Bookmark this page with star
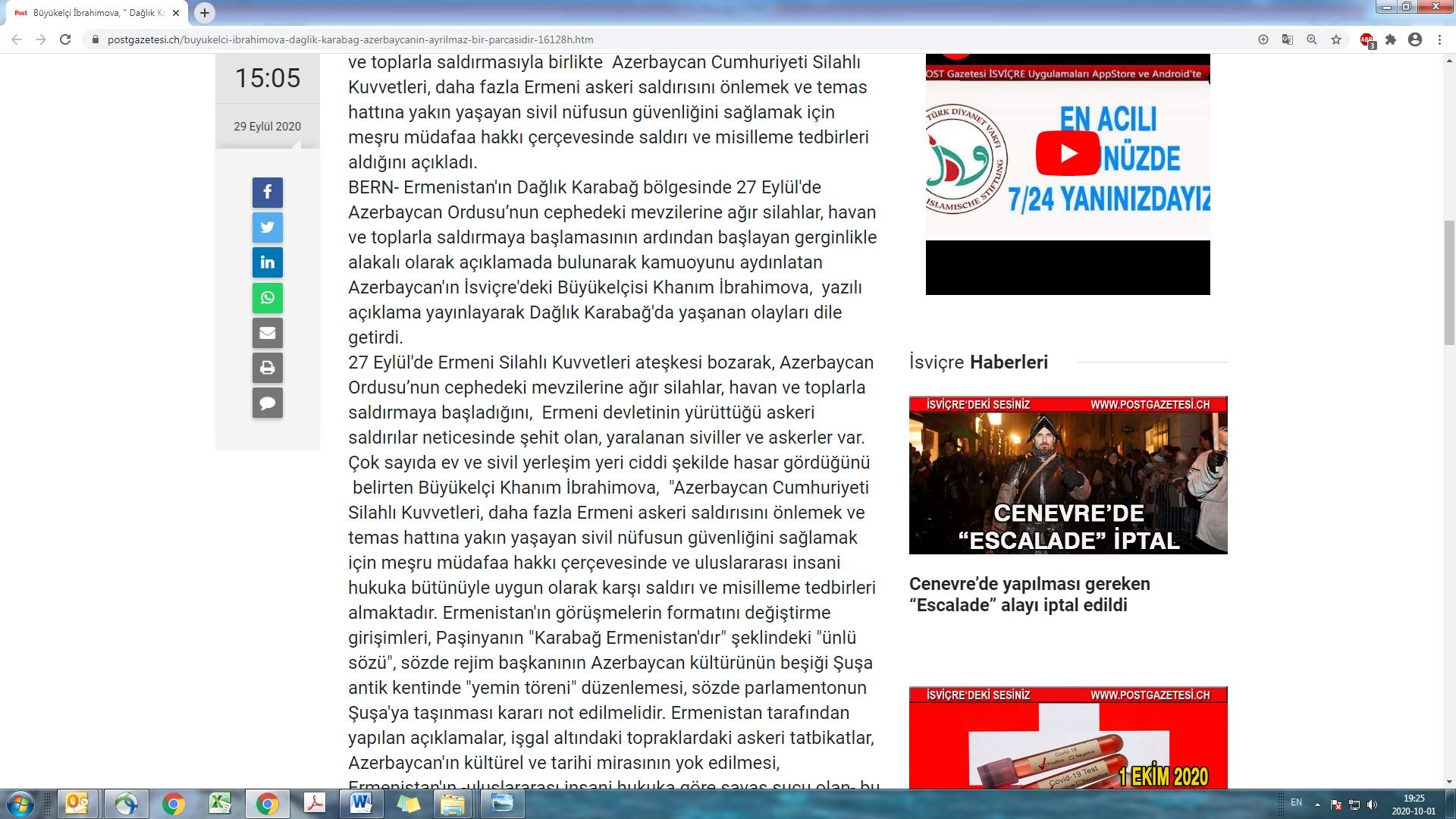 (x=1336, y=39)
